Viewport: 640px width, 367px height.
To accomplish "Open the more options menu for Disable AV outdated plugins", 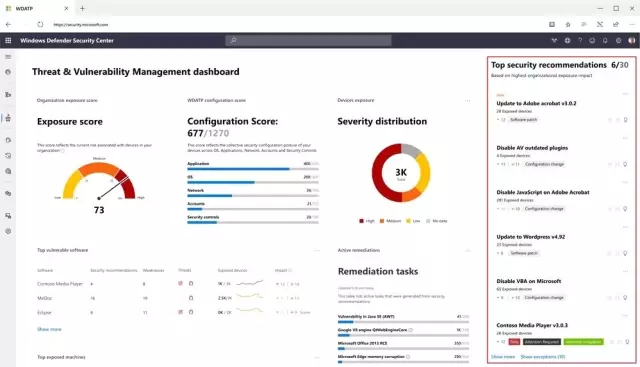I will (625, 138).
